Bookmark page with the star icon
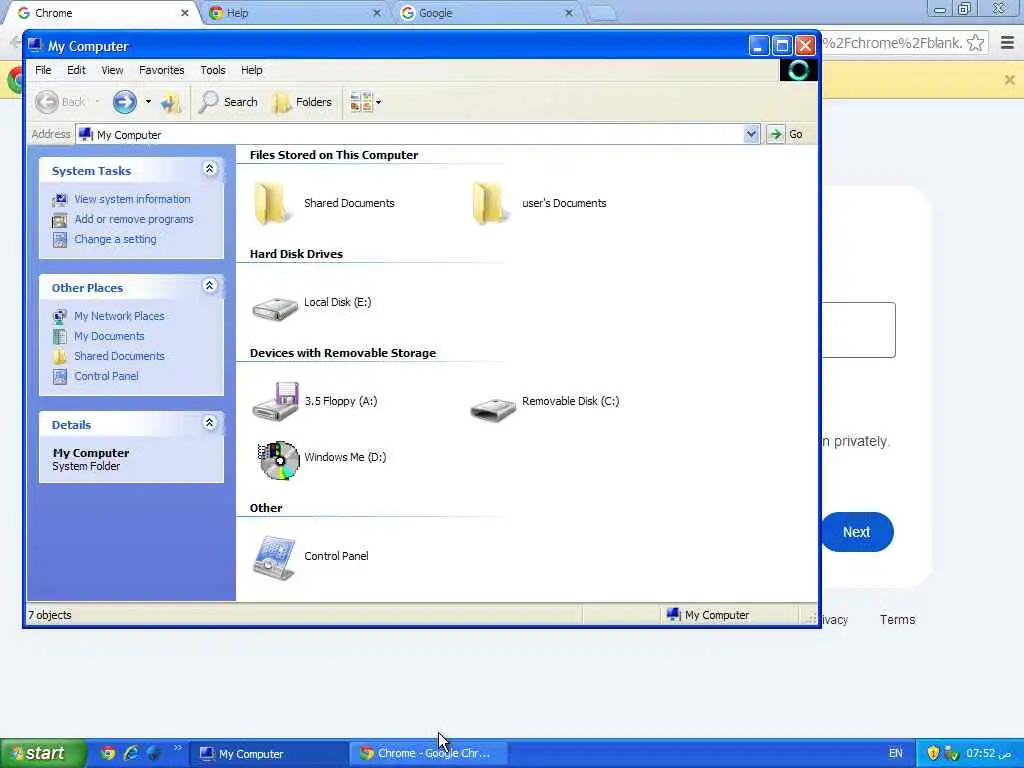This screenshot has width=1024, height=768. [976, 43]
